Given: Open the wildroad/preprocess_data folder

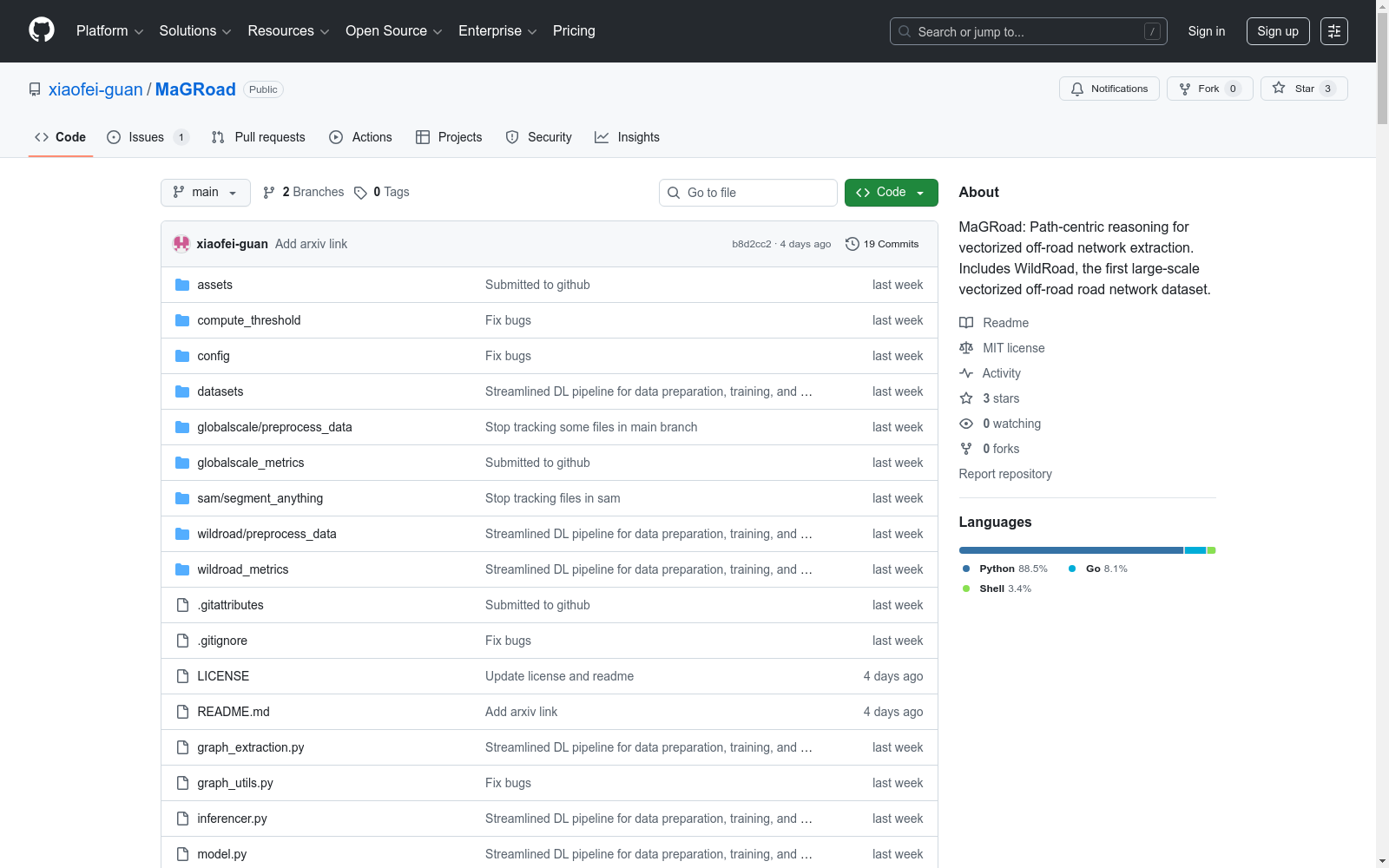Looking at the screenshot, I should [x=267, y=534].
